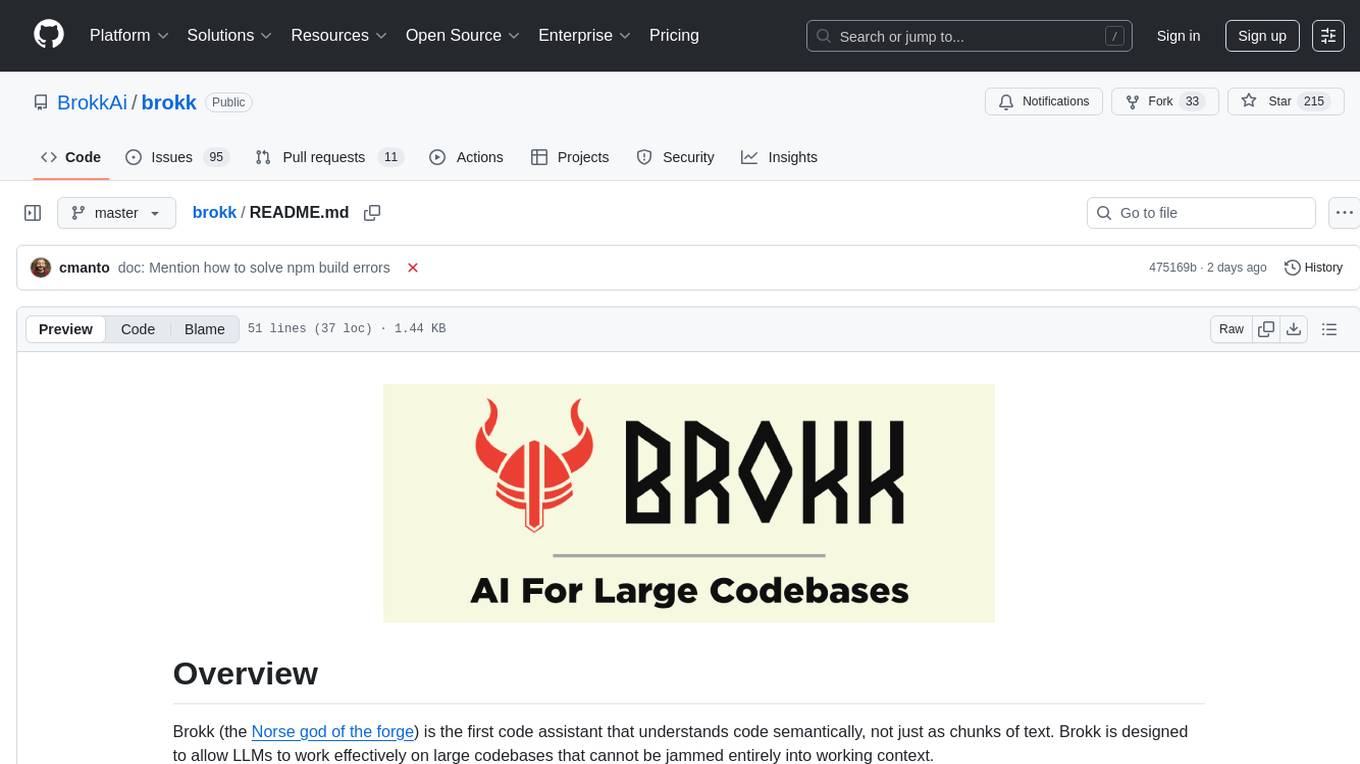Click the star count 215
Viewport: 1360px width, 764px height.
(x=1313, y=102)
